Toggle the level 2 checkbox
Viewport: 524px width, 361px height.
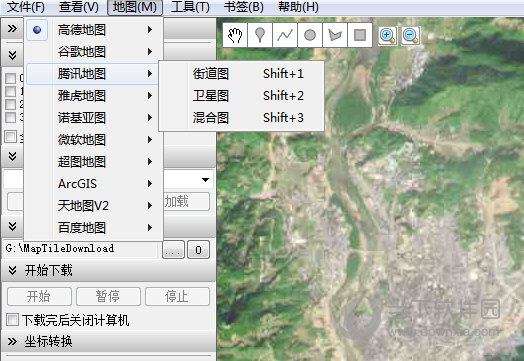click(10, 104)
